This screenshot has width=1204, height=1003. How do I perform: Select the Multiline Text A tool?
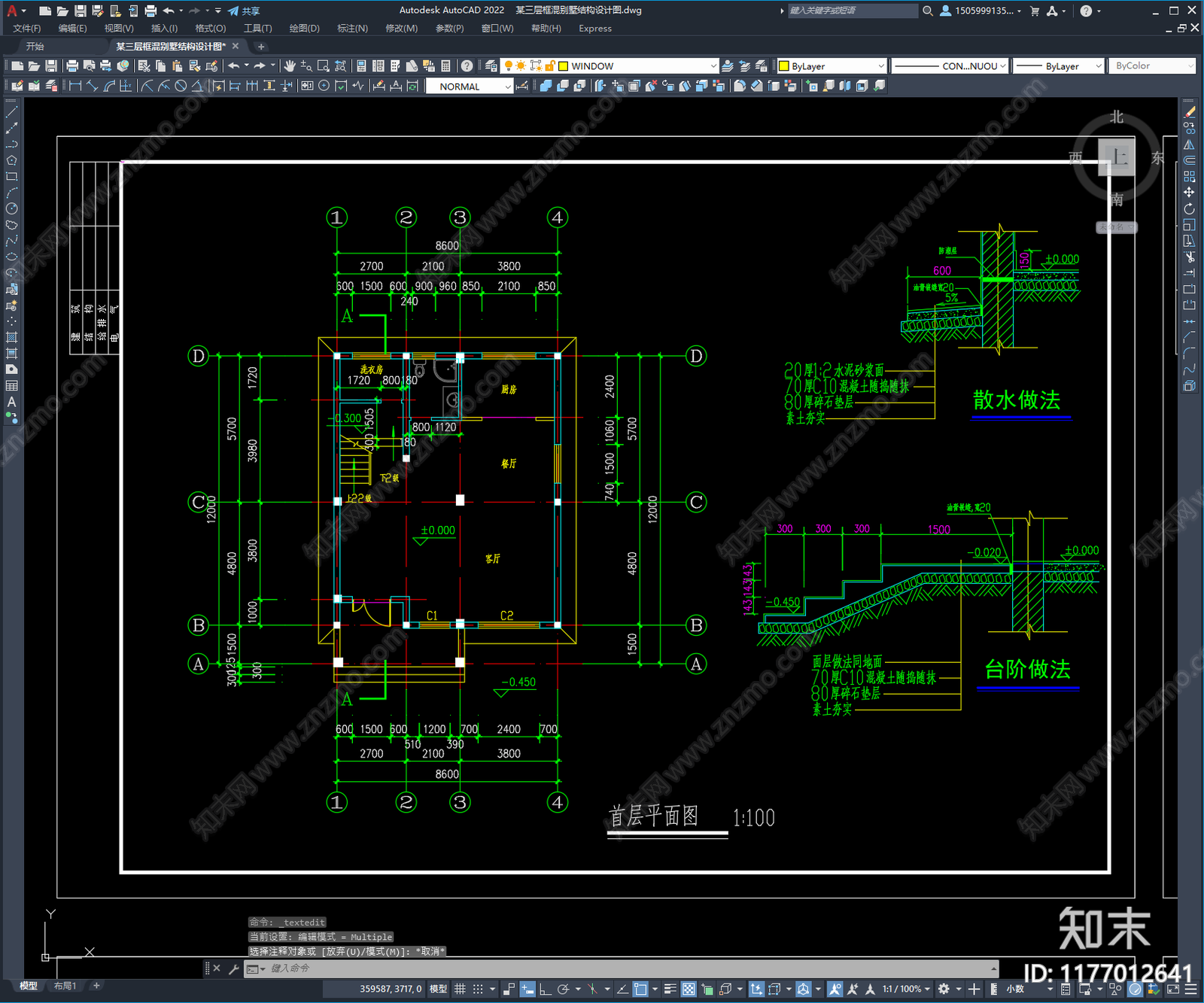point(11,402)
